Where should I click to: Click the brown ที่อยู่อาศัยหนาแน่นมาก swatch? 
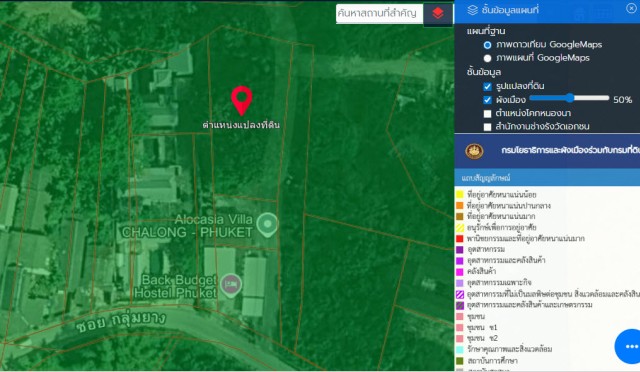tap(460, 216)
